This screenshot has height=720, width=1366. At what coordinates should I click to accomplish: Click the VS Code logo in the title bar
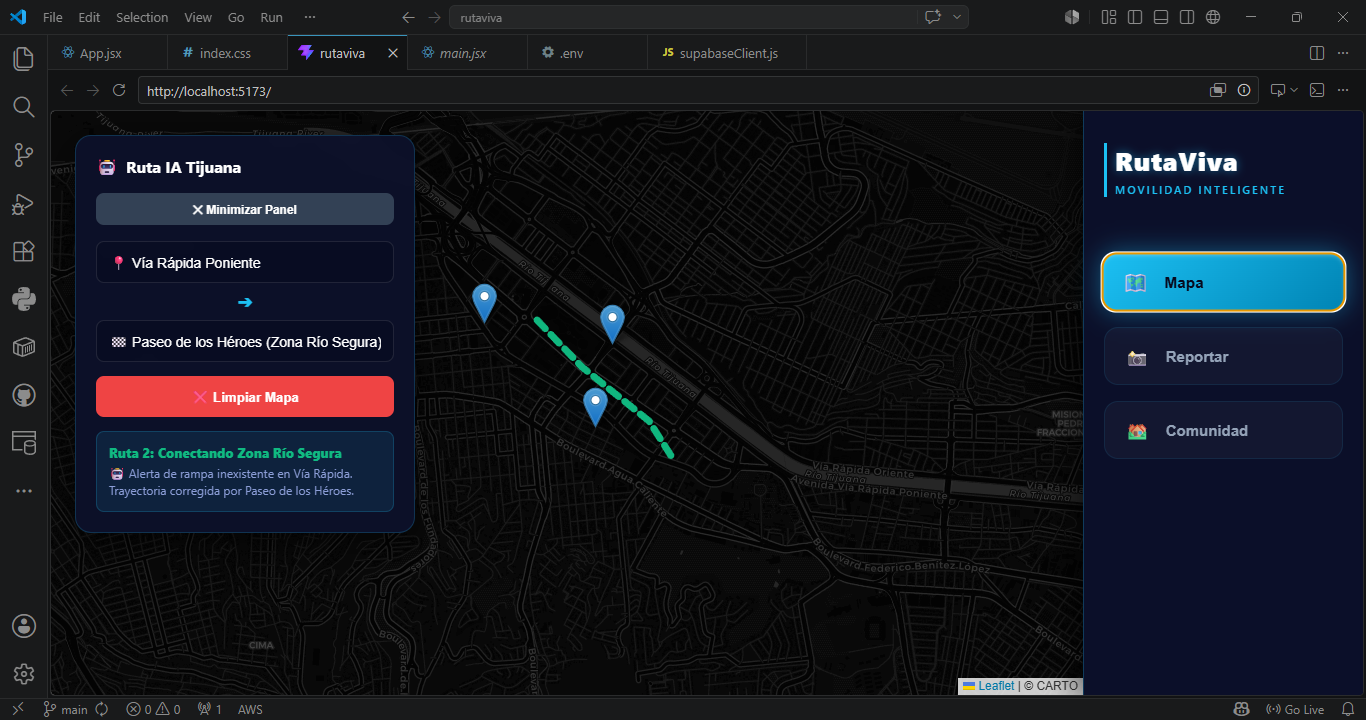[x=17, y=17]
